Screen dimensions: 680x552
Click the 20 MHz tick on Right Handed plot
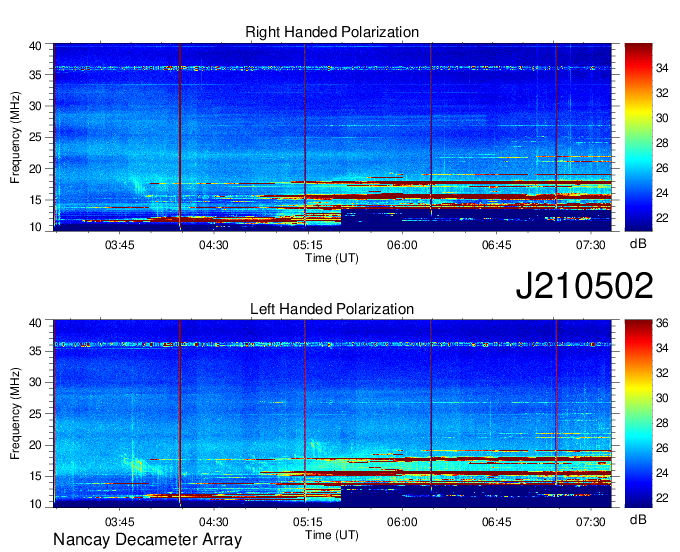click(35, 169)
